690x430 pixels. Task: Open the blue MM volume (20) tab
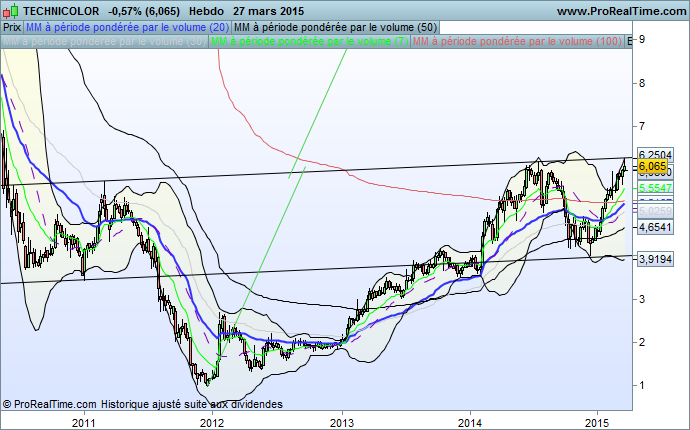click(x=127, y=27)
